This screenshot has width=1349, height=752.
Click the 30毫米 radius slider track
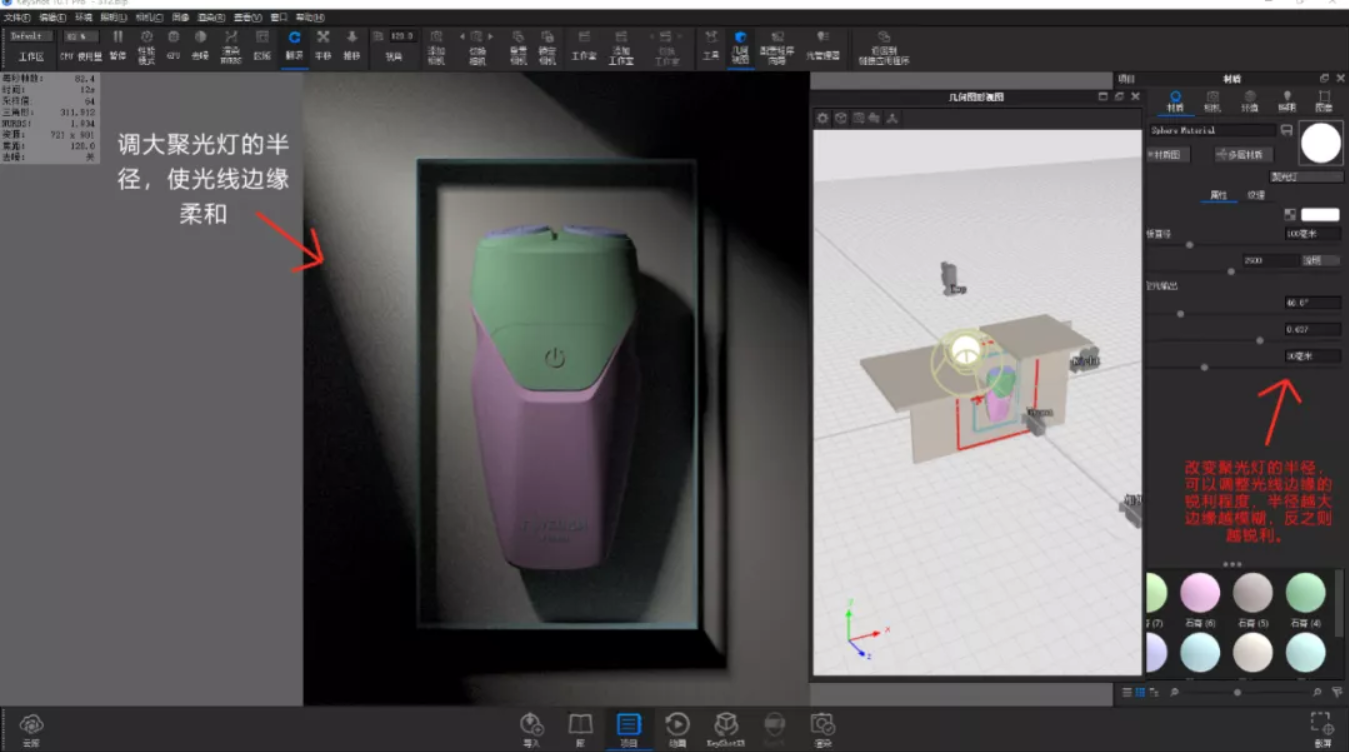coord(1243,368)
